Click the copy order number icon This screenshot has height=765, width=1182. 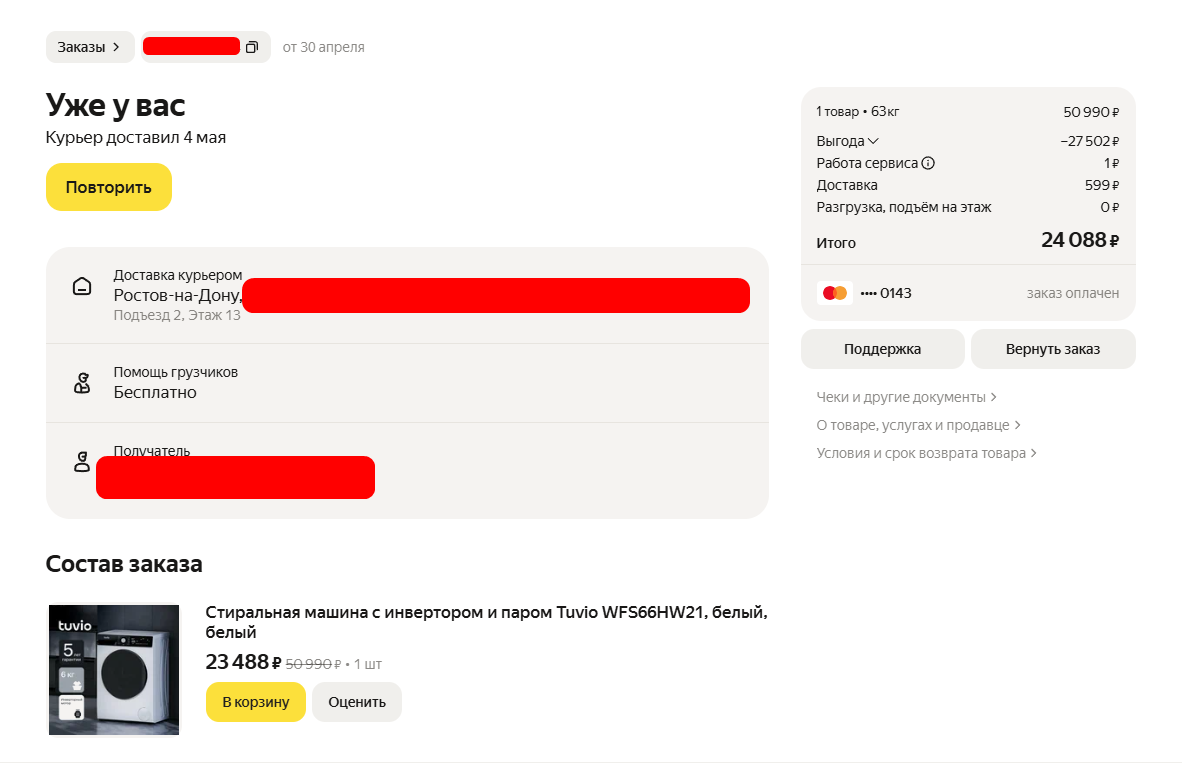pyautogui.click(x=252, y=47)
